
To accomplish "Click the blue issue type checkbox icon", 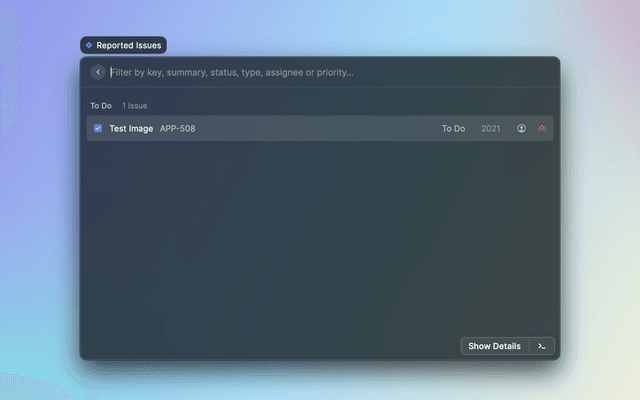I will (98, 128).
